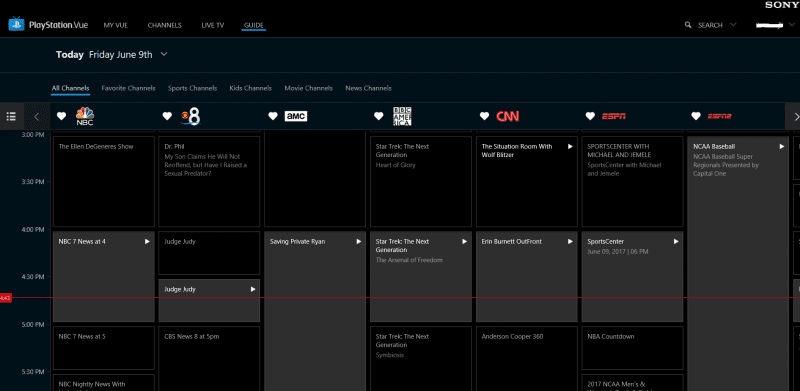
Task: Favorite the NBC channel heart
Action: coord(61,116)
